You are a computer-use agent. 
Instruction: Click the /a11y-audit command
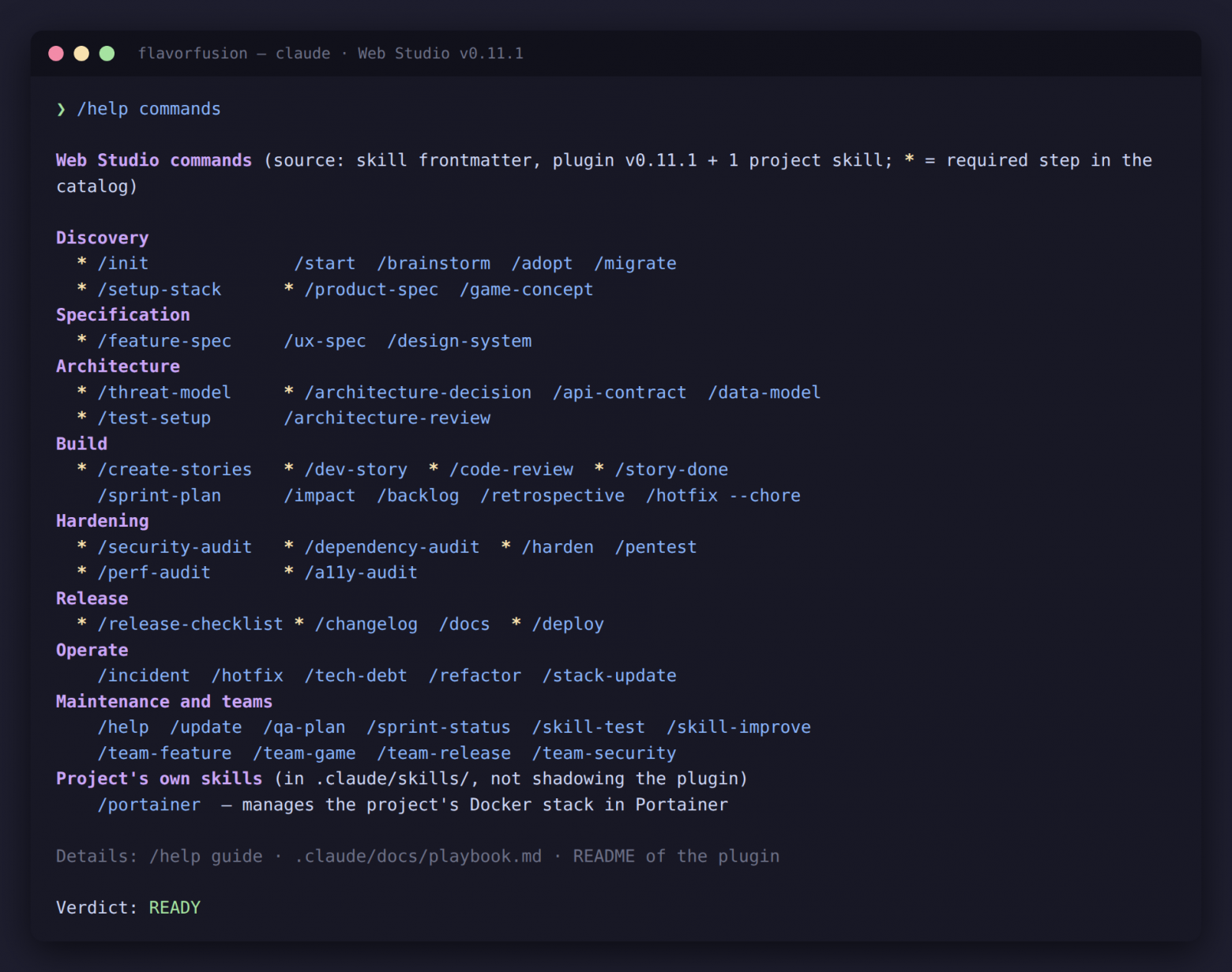361,572
